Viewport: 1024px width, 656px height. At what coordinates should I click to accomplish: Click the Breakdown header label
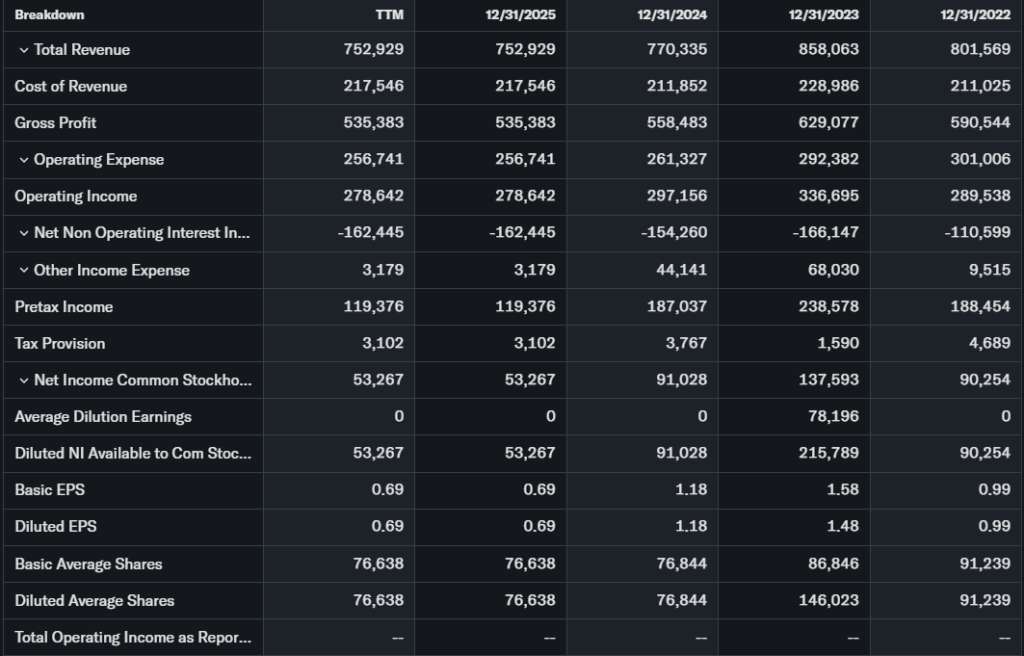(x=50, y=15)
